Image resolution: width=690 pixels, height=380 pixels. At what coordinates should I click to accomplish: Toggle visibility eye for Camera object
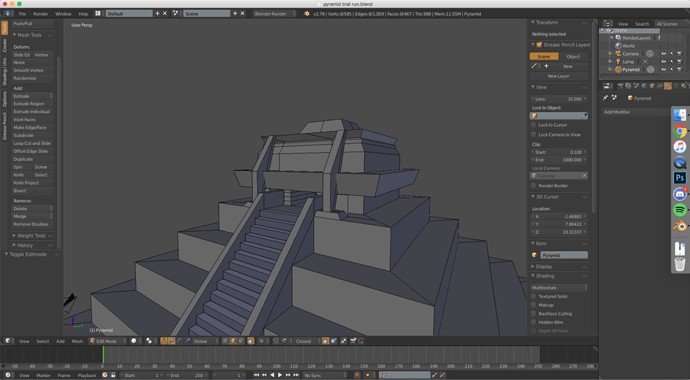pyautogui.click(x=664, y=54)
